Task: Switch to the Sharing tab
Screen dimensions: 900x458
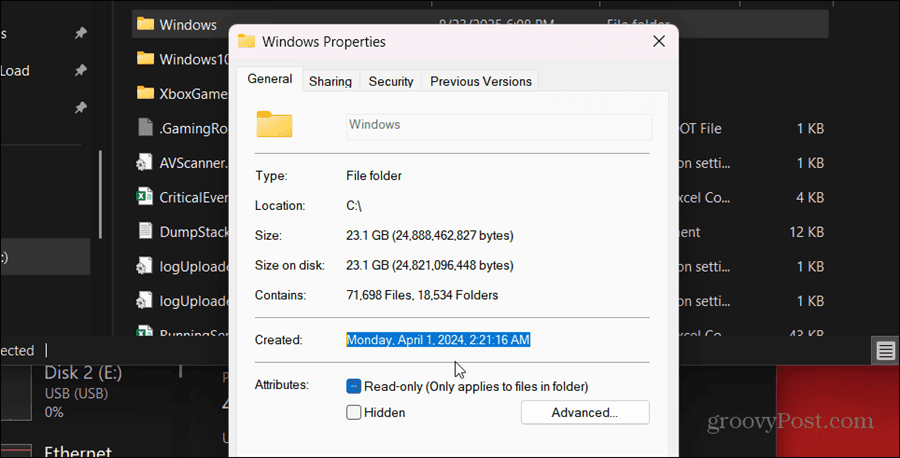Action: click(330, 81)
